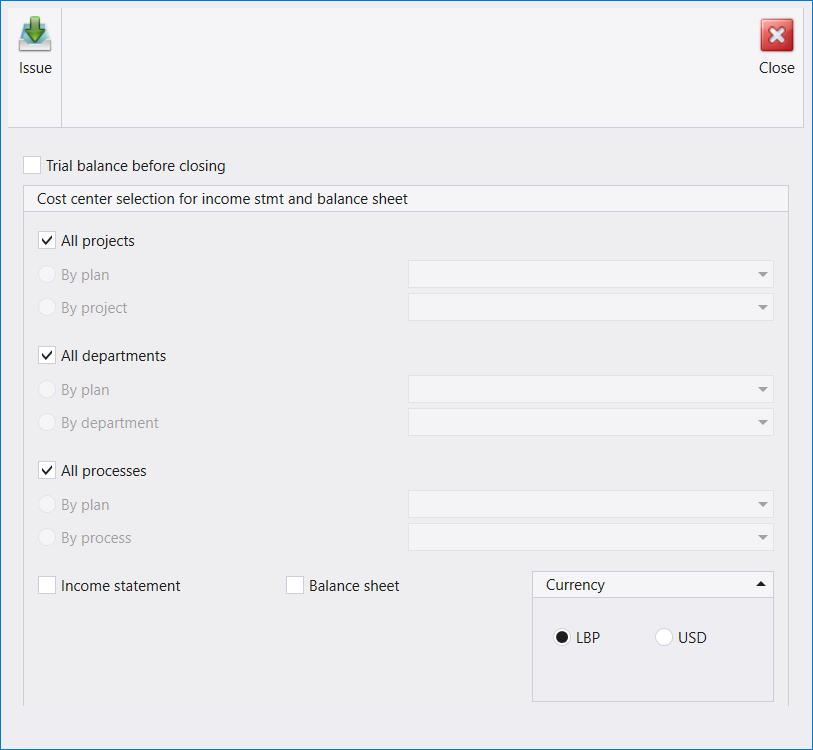Collapse the Currency panel arrow
The height and width of the screenshot is (750, 813).
761,584
